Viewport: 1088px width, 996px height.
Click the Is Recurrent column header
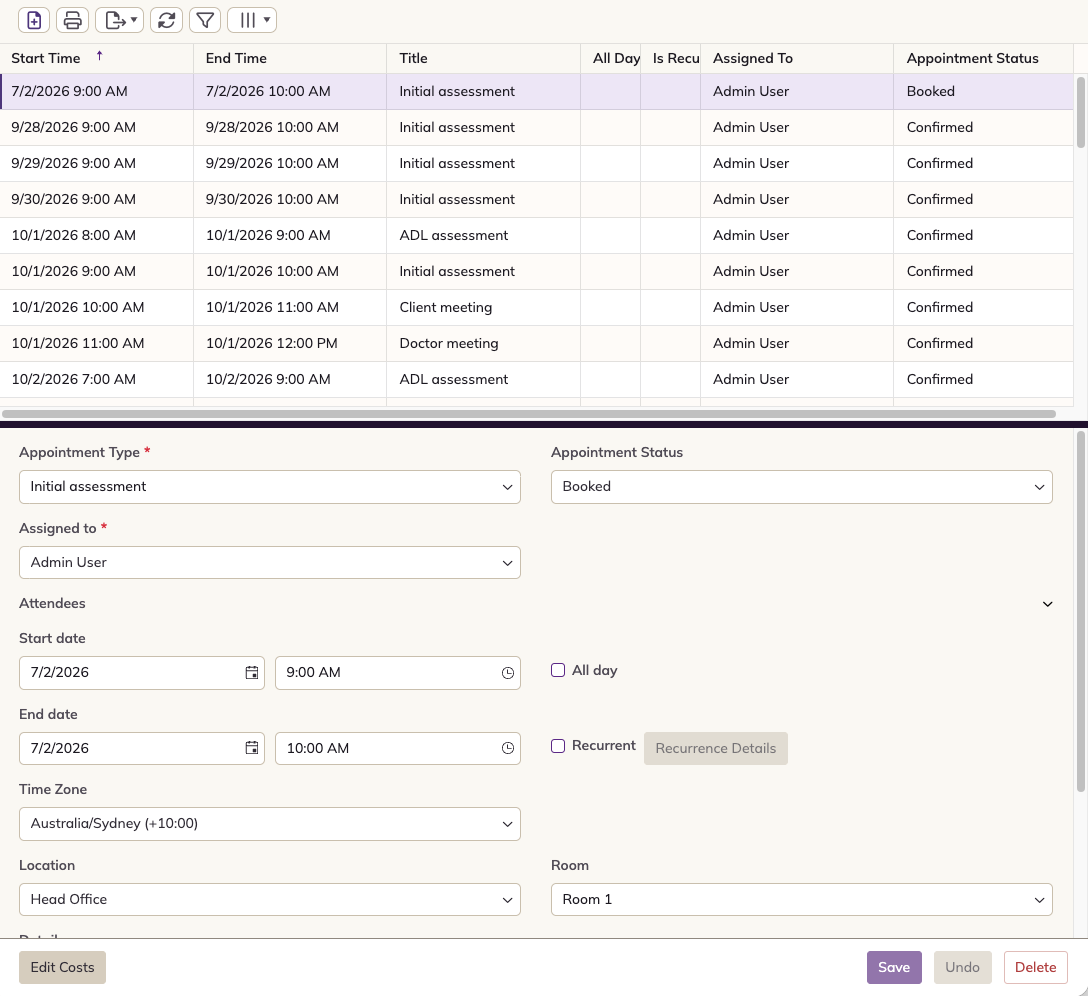[670, 58]
